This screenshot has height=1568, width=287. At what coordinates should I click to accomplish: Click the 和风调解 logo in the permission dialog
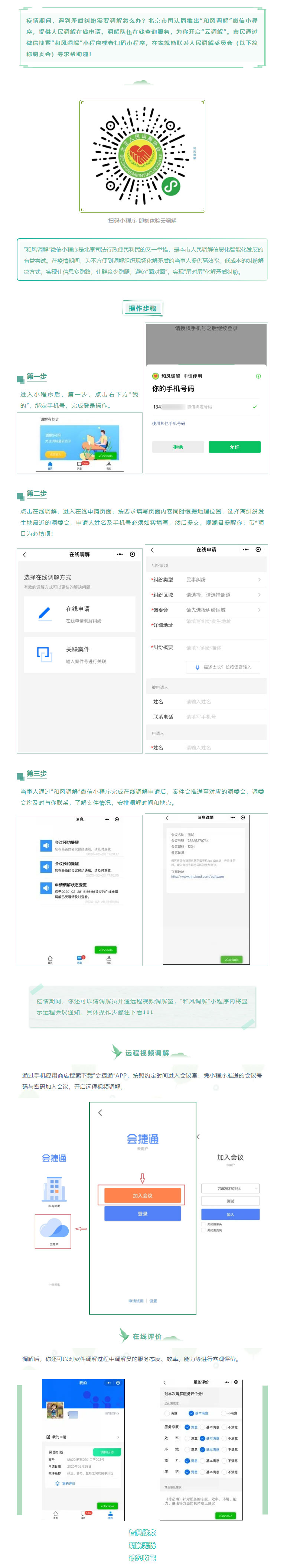click(x=155, y=376)
